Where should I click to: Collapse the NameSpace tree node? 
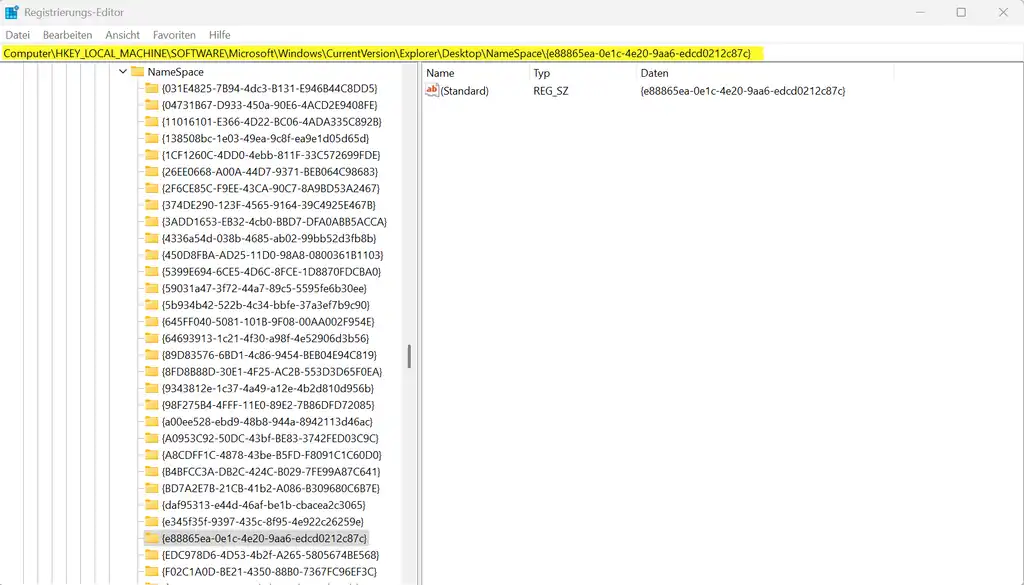click(123, 72)
